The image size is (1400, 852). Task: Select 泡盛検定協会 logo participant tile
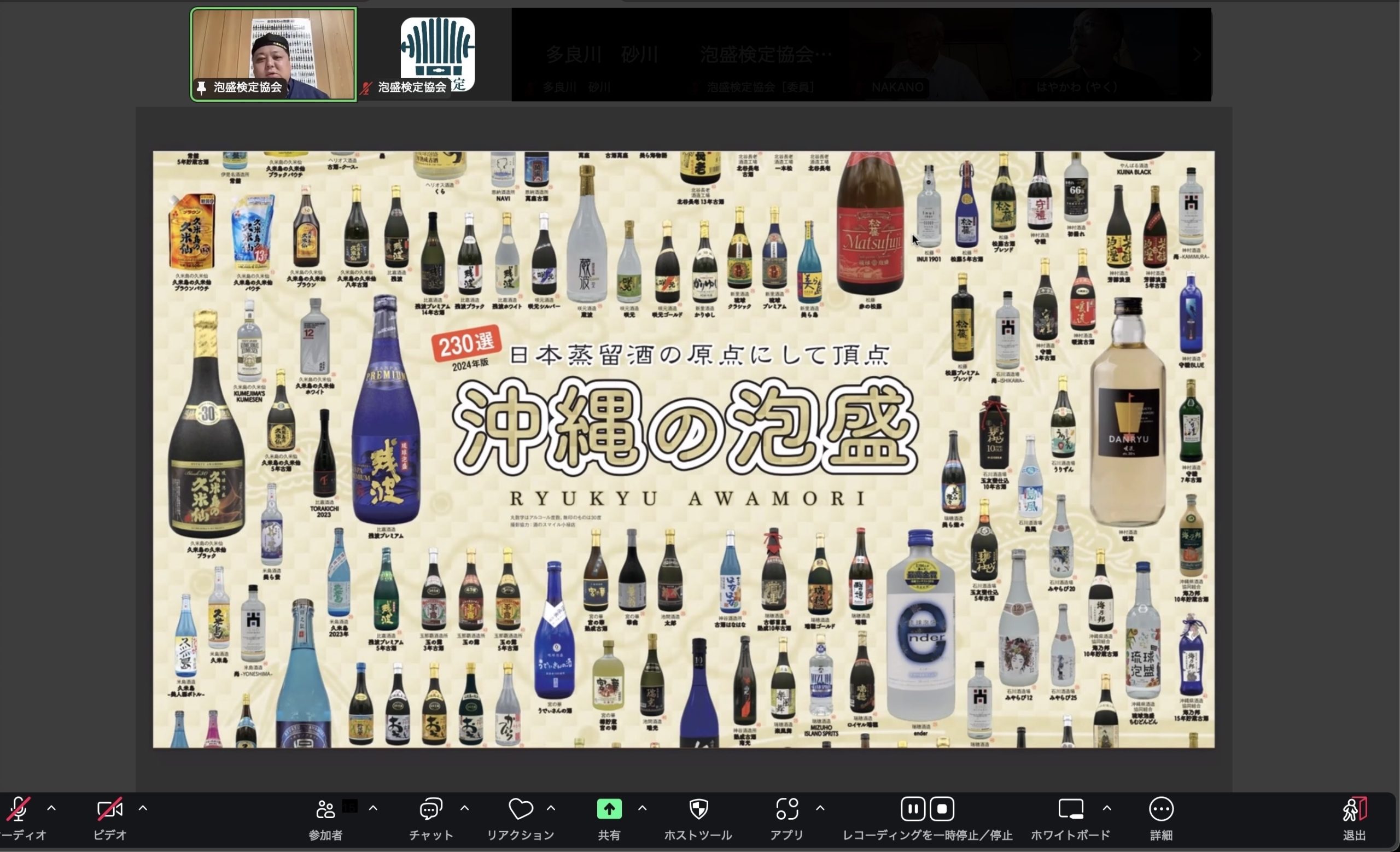click(x=437, y=55)
